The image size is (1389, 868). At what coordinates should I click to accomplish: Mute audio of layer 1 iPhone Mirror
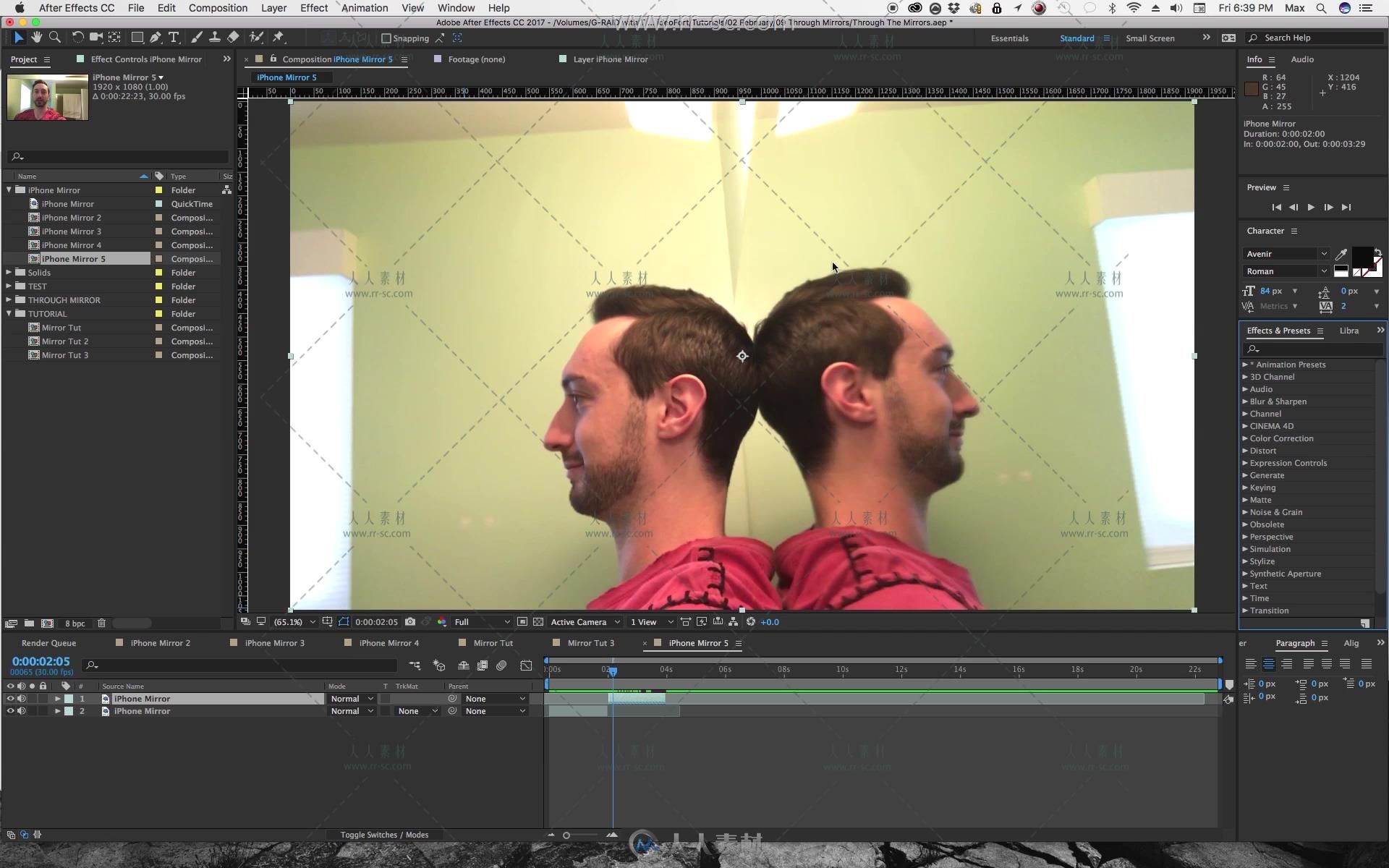coord(22,699)
